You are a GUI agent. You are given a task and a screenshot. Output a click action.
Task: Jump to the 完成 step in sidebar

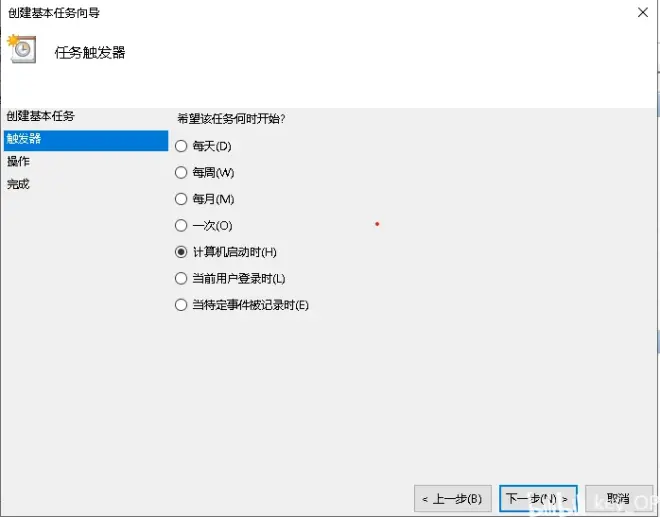tap(18, 184)
